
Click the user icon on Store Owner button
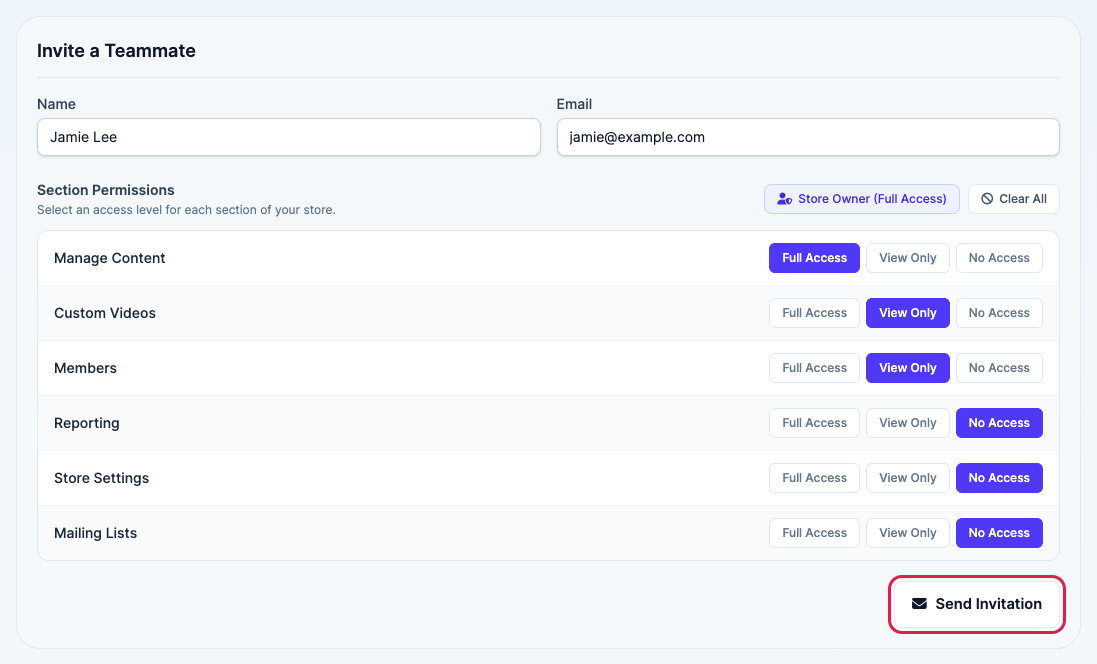tap(785, 199)
